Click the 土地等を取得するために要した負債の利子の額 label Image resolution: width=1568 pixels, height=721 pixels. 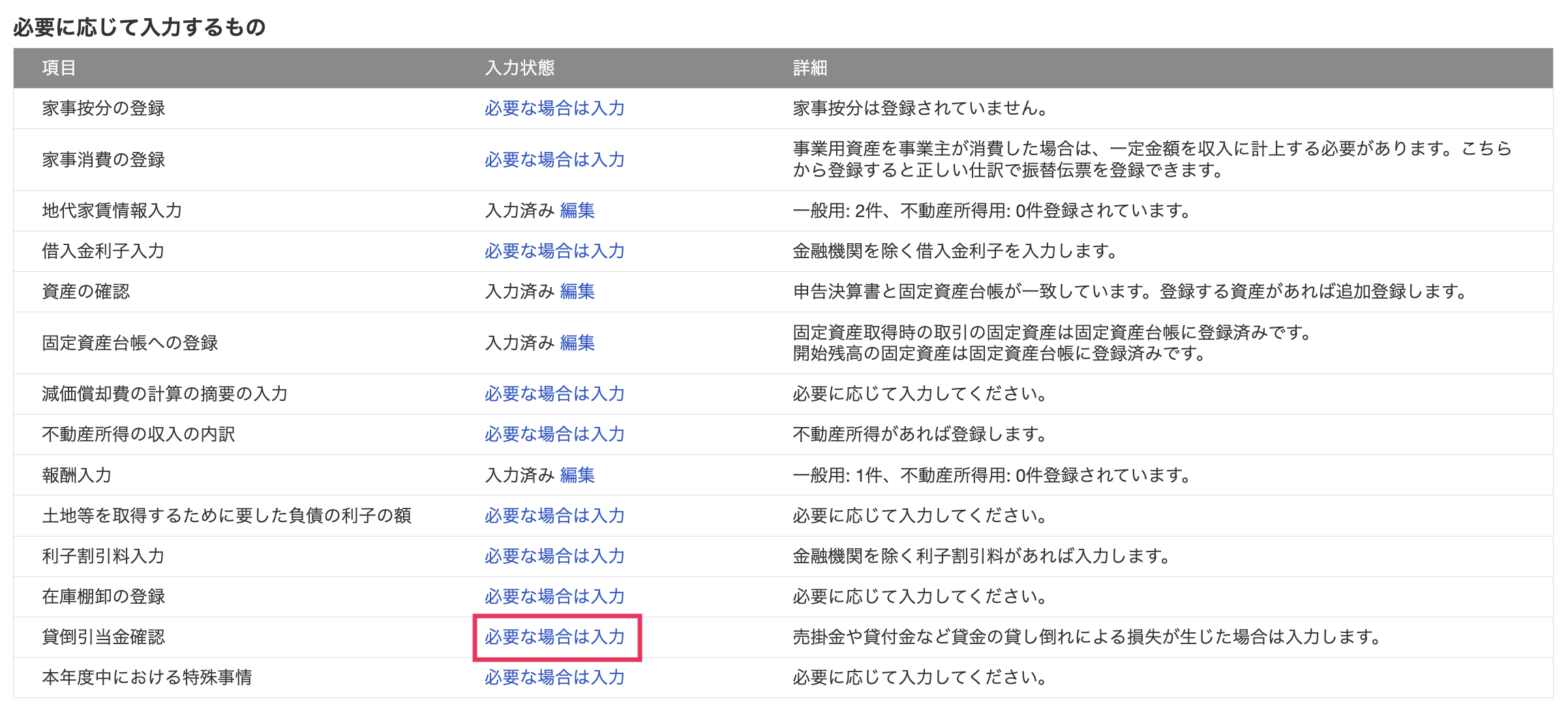point(227,516)
